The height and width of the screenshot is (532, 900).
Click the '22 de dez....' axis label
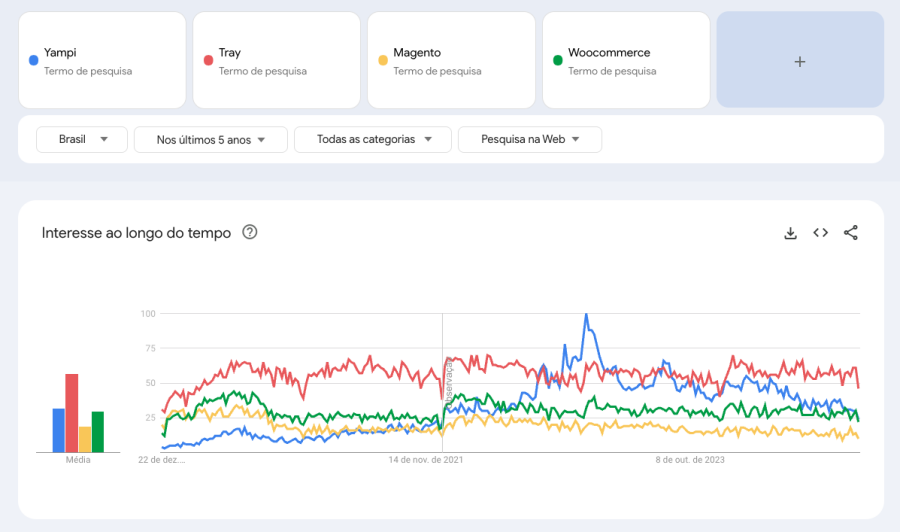(x=161, y=460)
